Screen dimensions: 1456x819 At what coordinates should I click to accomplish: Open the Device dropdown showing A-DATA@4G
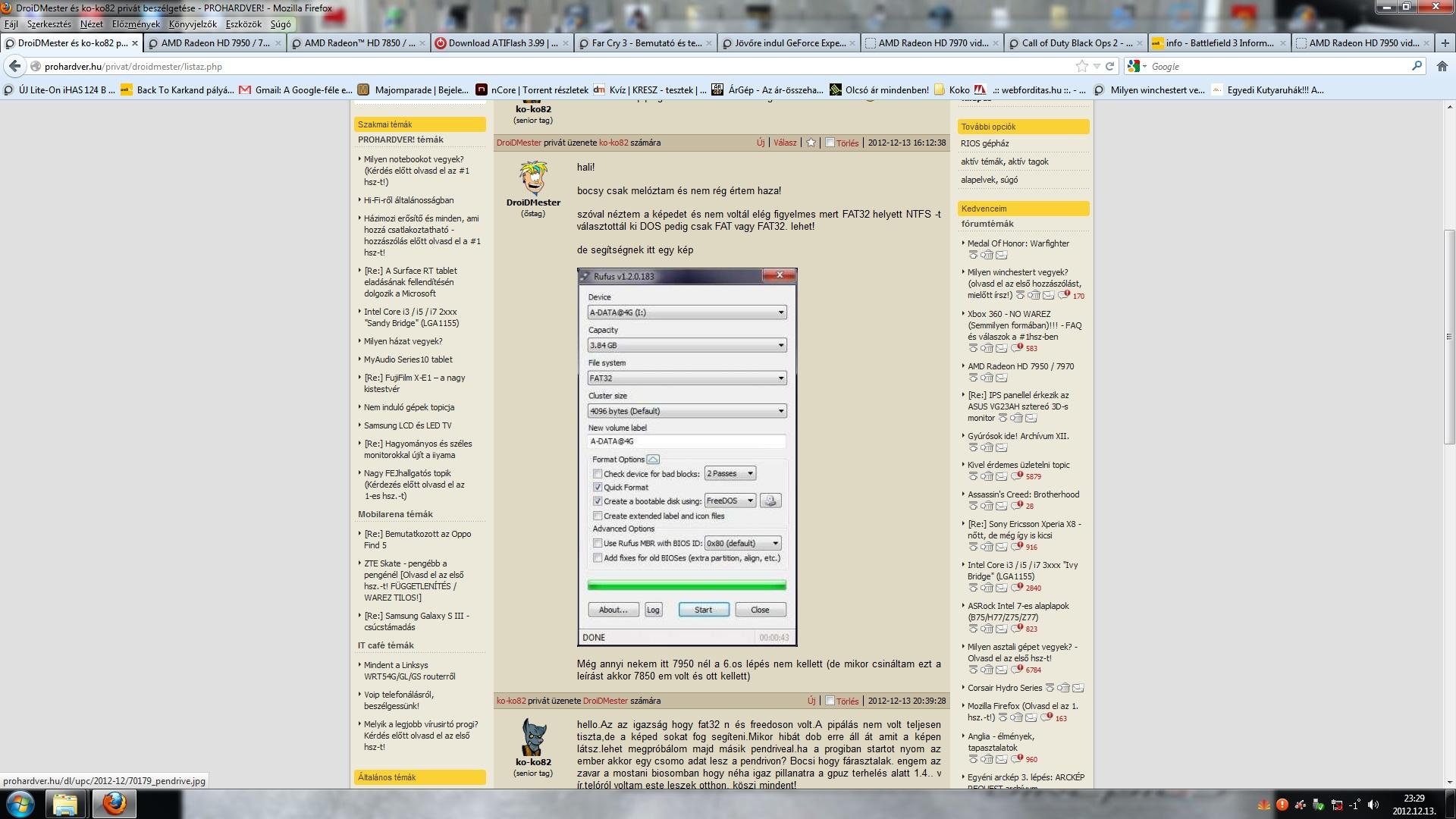pyautogui.click(x=687, y=312)
